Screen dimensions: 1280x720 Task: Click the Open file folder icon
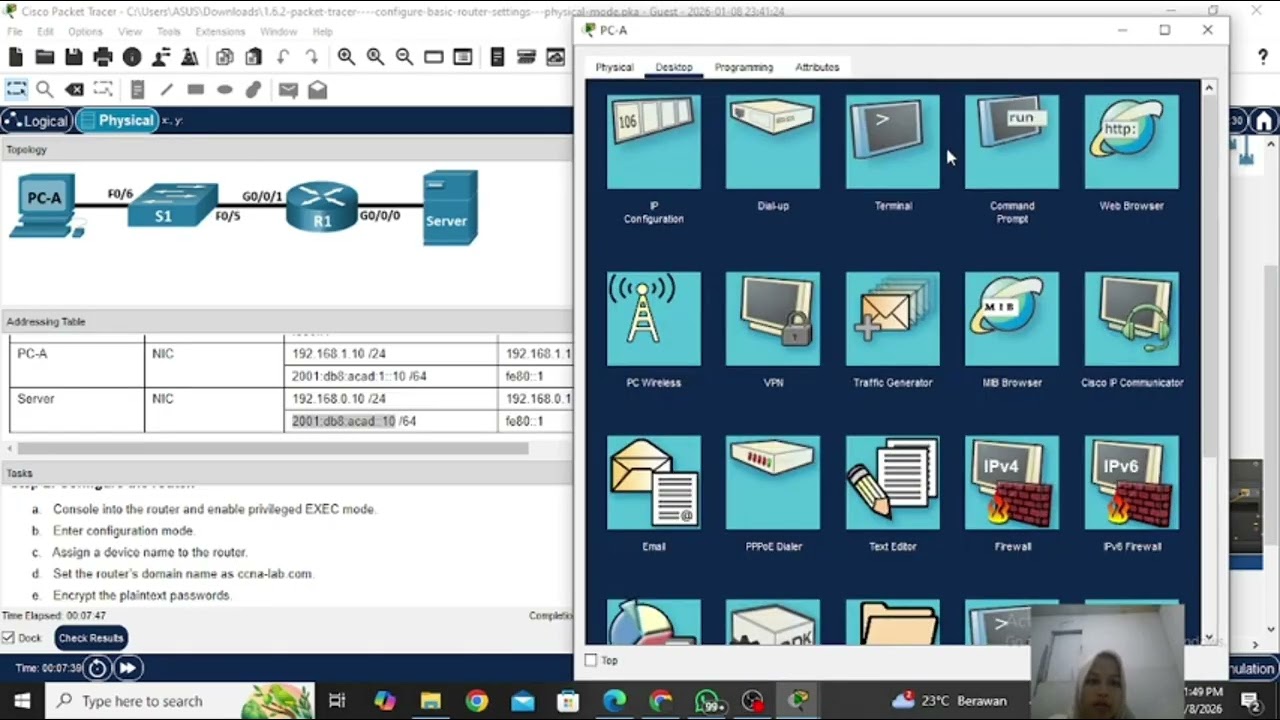tap(44, 57)
